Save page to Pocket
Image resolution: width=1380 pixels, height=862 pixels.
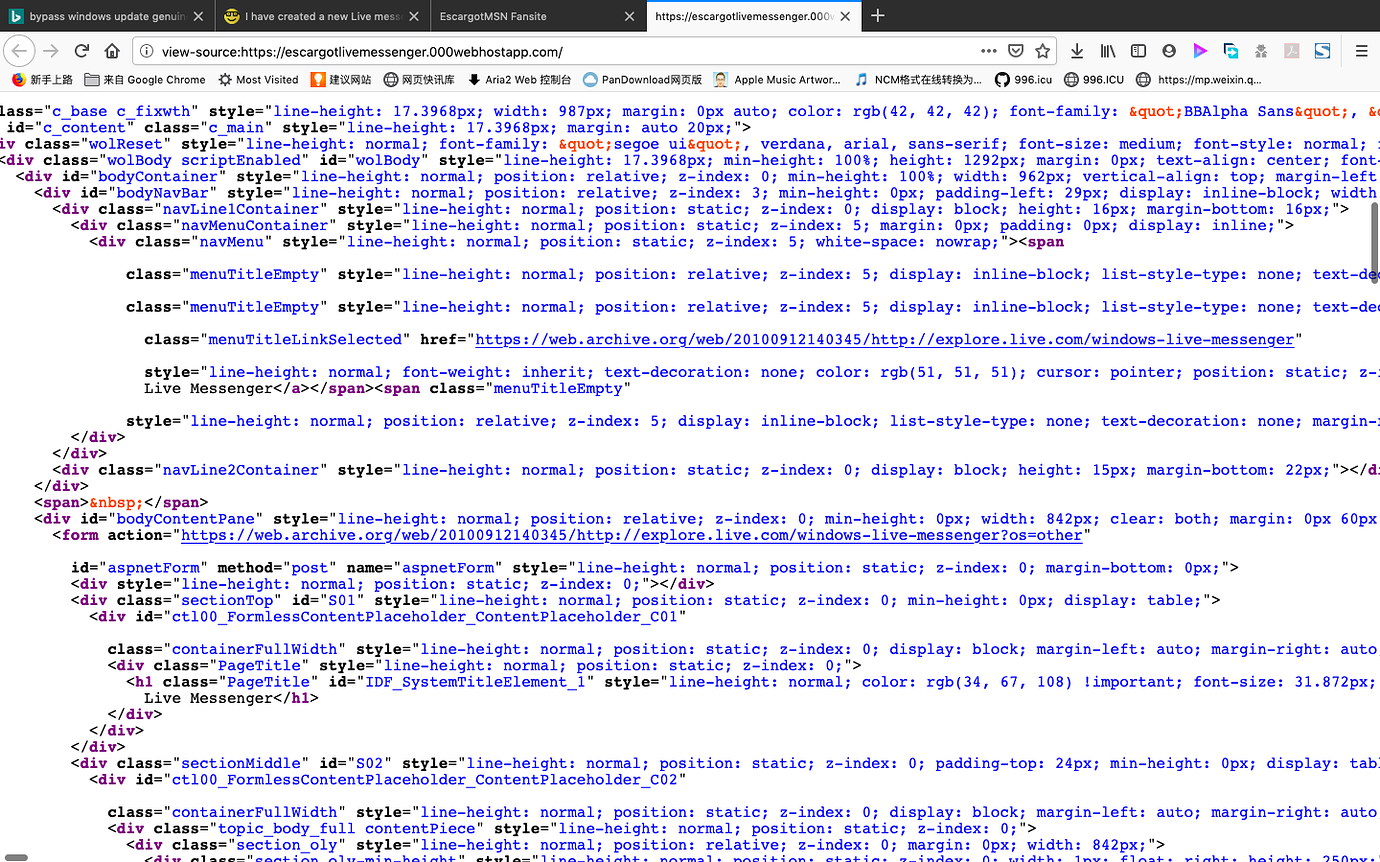[1015, 51]
